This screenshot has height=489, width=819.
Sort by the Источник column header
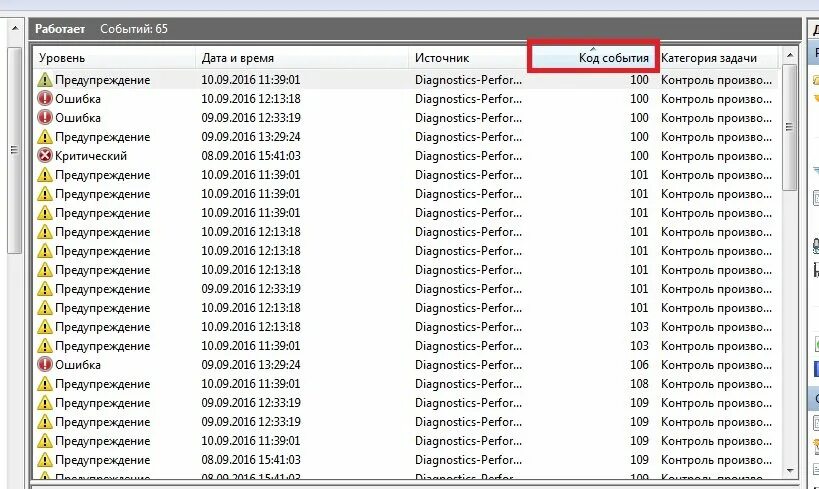(469, 58)
